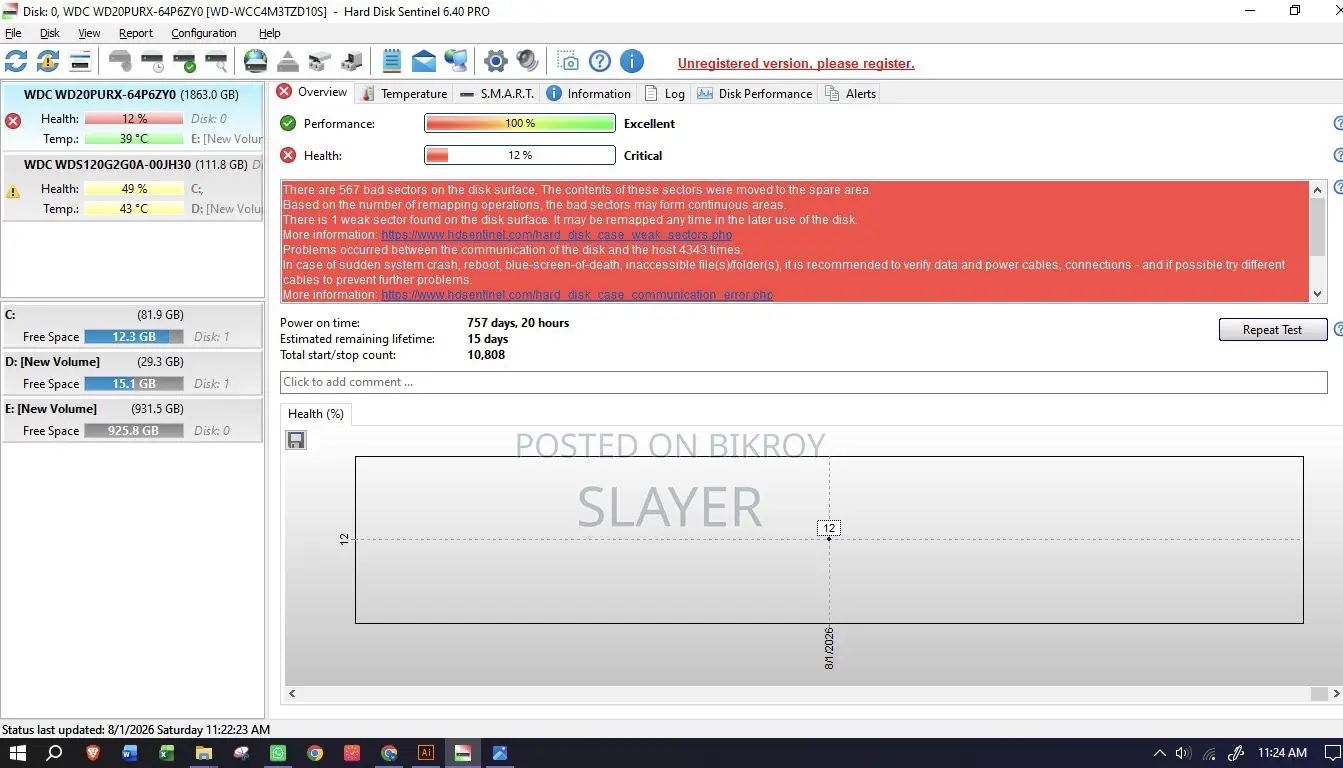Open the File menu
The width and height of the screenshot is (1343, 768).
[13, 33]
